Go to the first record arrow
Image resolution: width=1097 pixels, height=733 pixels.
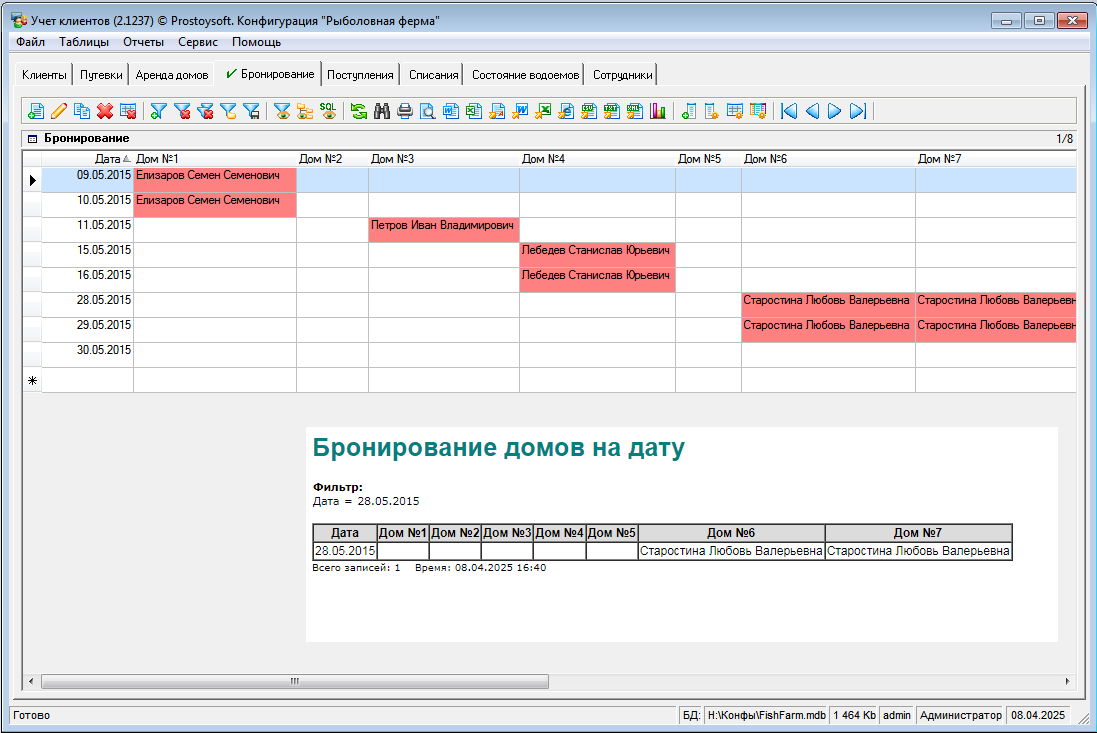789,111
